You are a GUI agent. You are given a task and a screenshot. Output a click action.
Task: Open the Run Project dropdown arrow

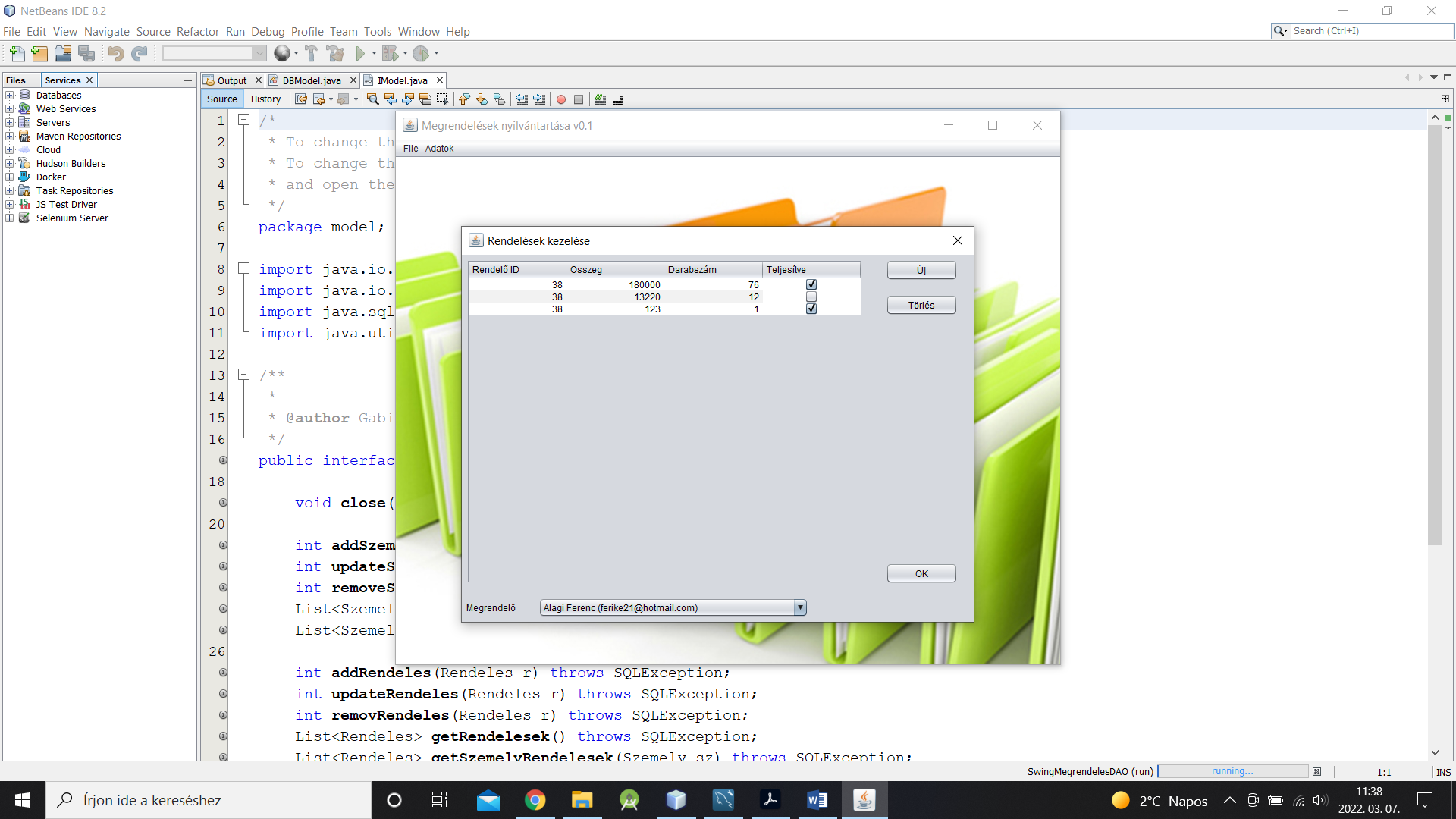(x=374, y=54)
